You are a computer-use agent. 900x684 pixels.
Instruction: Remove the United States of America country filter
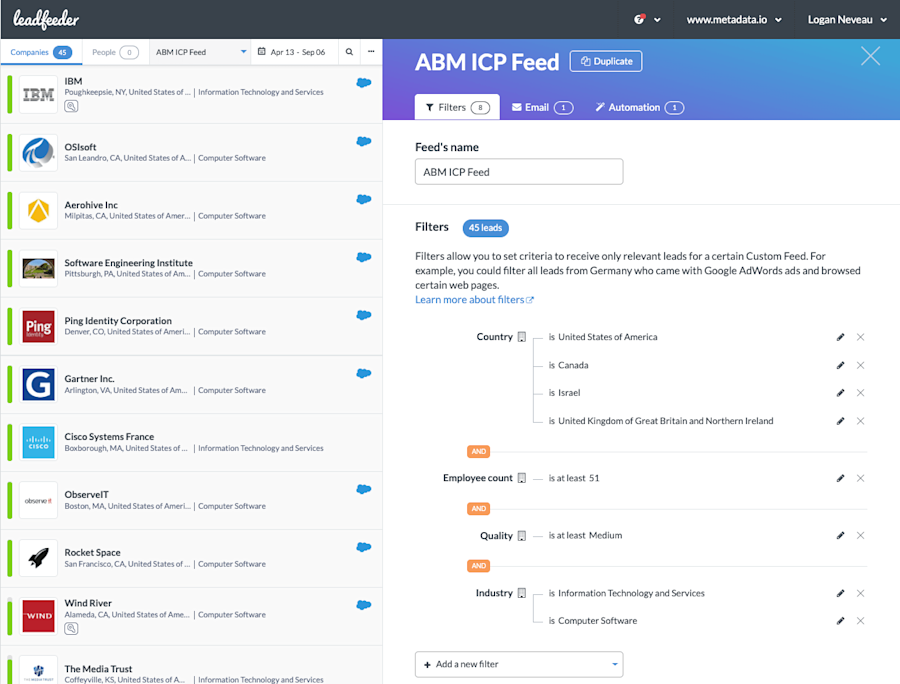click(860, 337)
